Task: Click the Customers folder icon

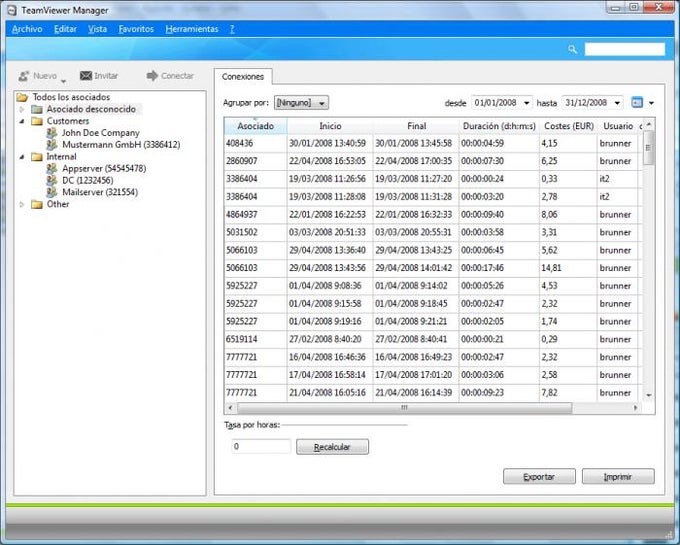Action: click(37, 121)
